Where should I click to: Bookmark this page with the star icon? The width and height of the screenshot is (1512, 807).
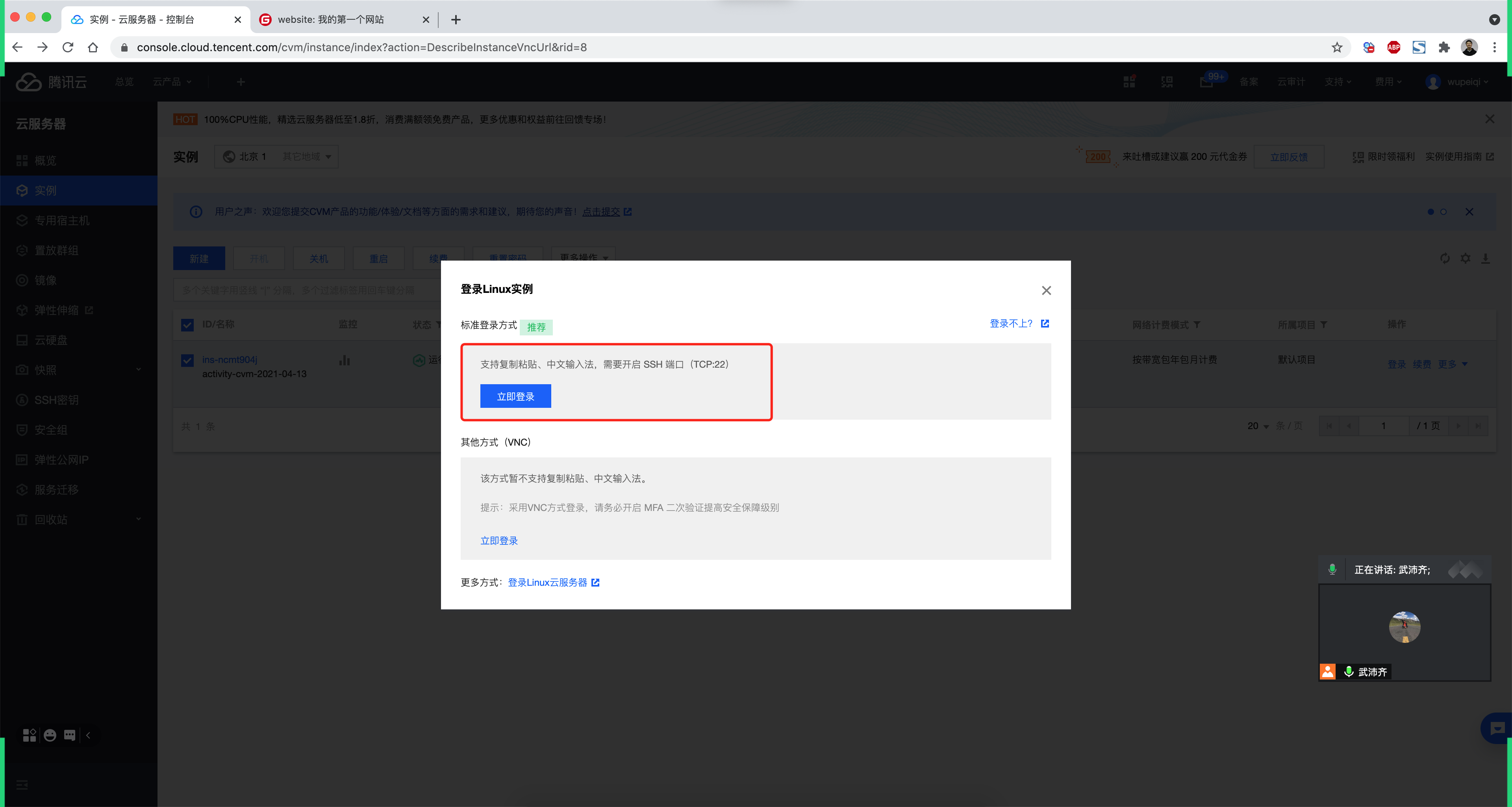(x=1336, y=48)
